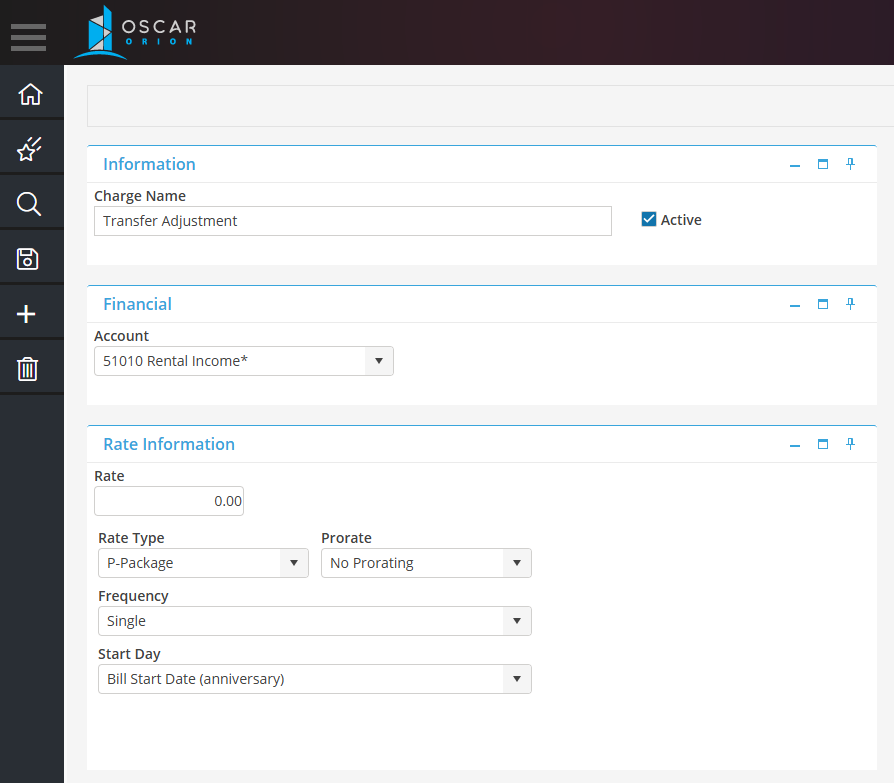Uncheck the Active checkbox

[649, 220]
